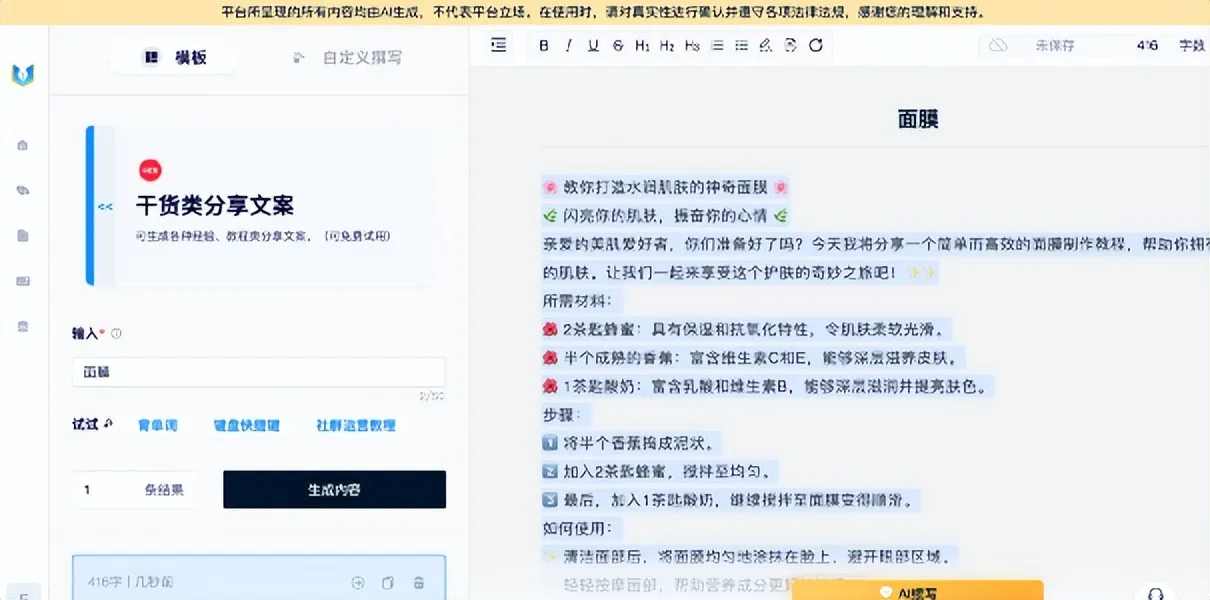Try the 社群运营教程 example link

[x=356, y=425]
